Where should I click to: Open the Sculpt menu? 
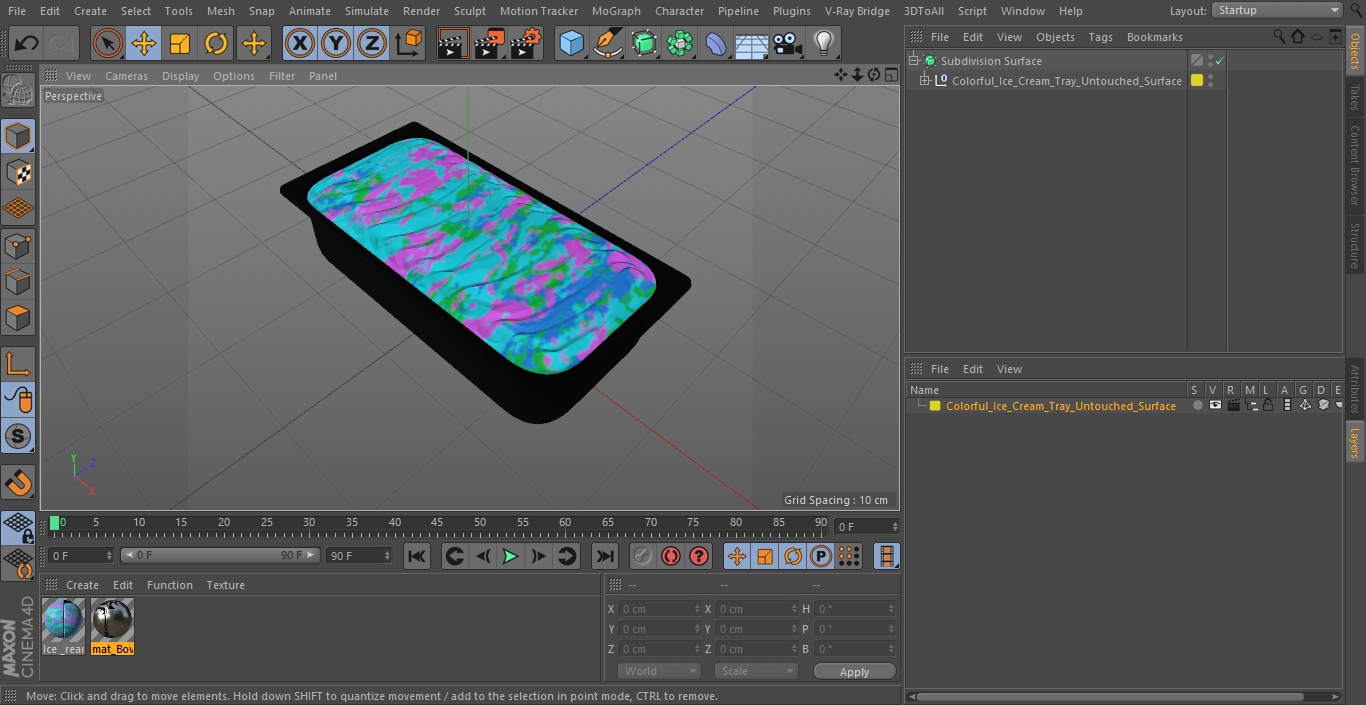[469, 11]
